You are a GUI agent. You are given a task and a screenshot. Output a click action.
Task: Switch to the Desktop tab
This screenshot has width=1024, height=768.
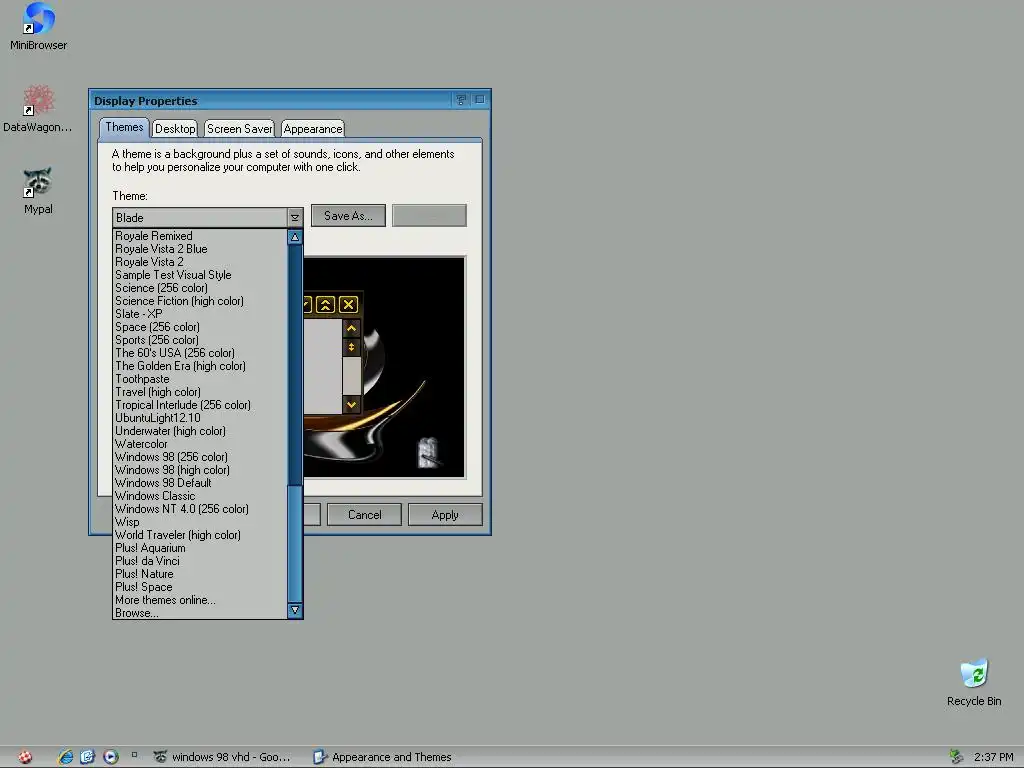(x=174, y=129)
